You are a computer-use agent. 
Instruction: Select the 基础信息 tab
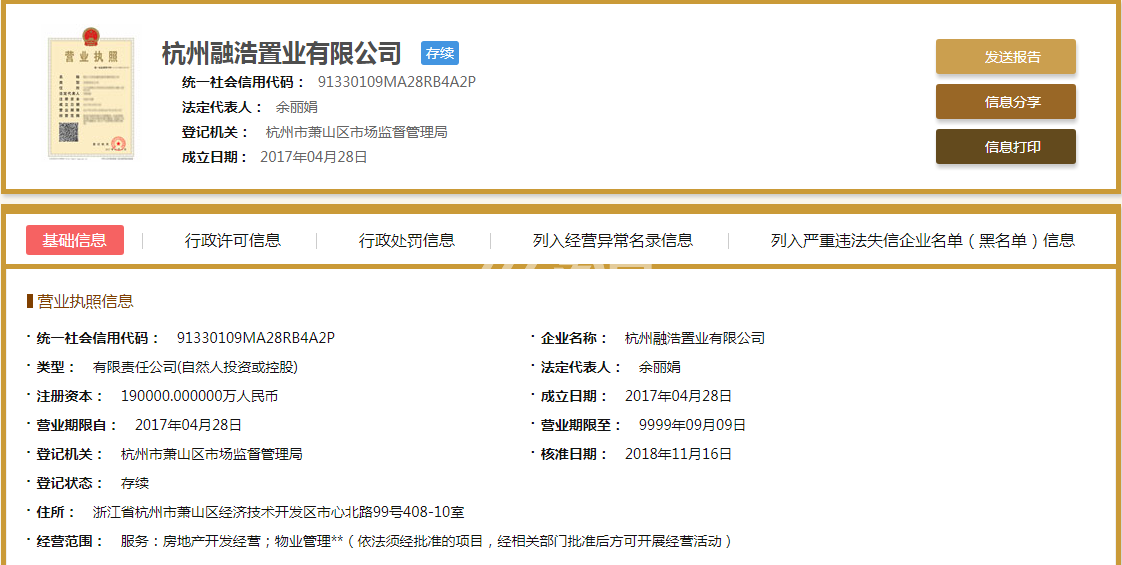[x=74, y=240]
